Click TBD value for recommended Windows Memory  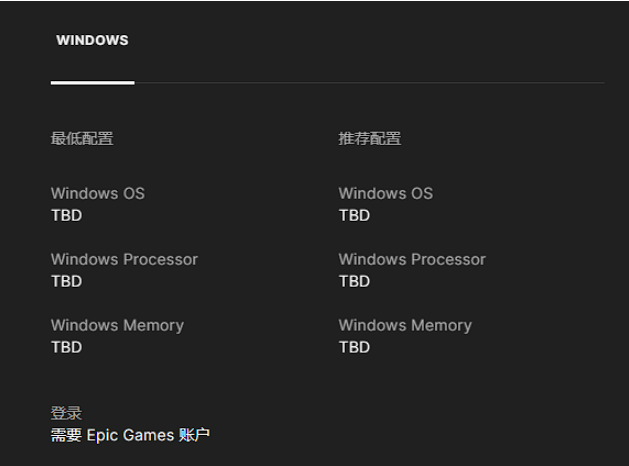click(x=354, y=347)
